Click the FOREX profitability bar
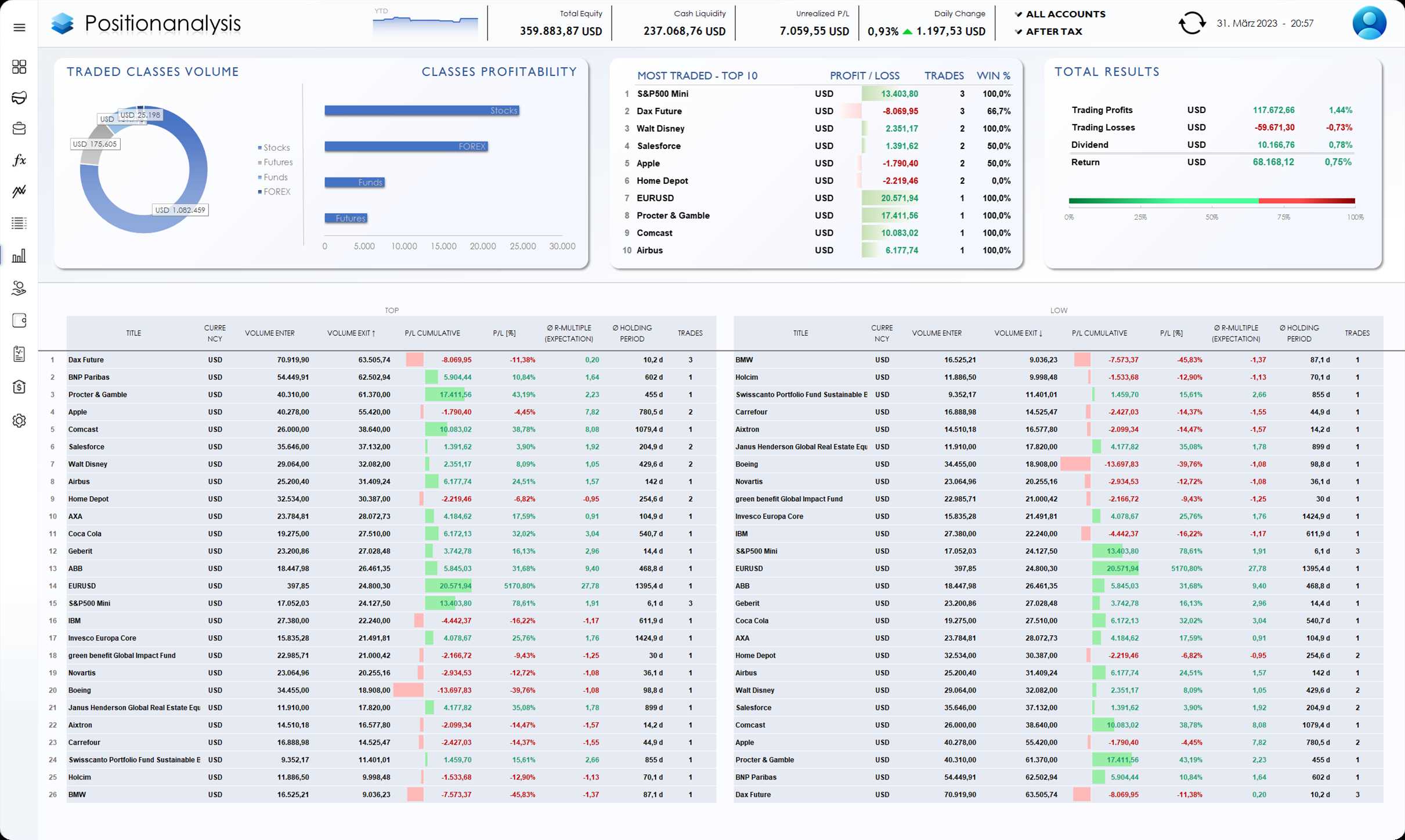The width and height of the screenshot is (1405, 840). pyautogui.click(x=406, y=146)
